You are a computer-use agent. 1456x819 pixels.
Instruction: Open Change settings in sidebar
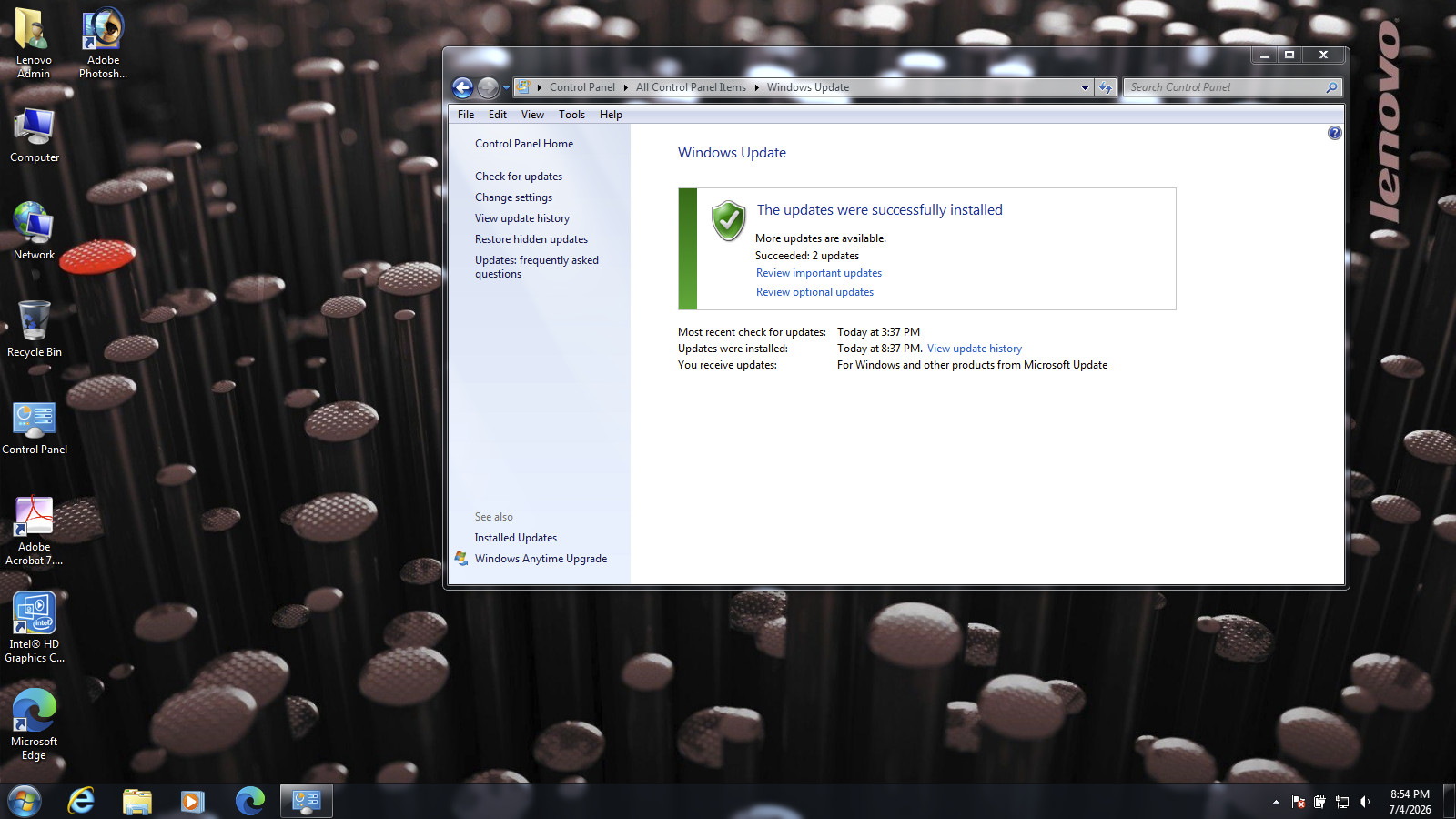(x=513, y=197)
